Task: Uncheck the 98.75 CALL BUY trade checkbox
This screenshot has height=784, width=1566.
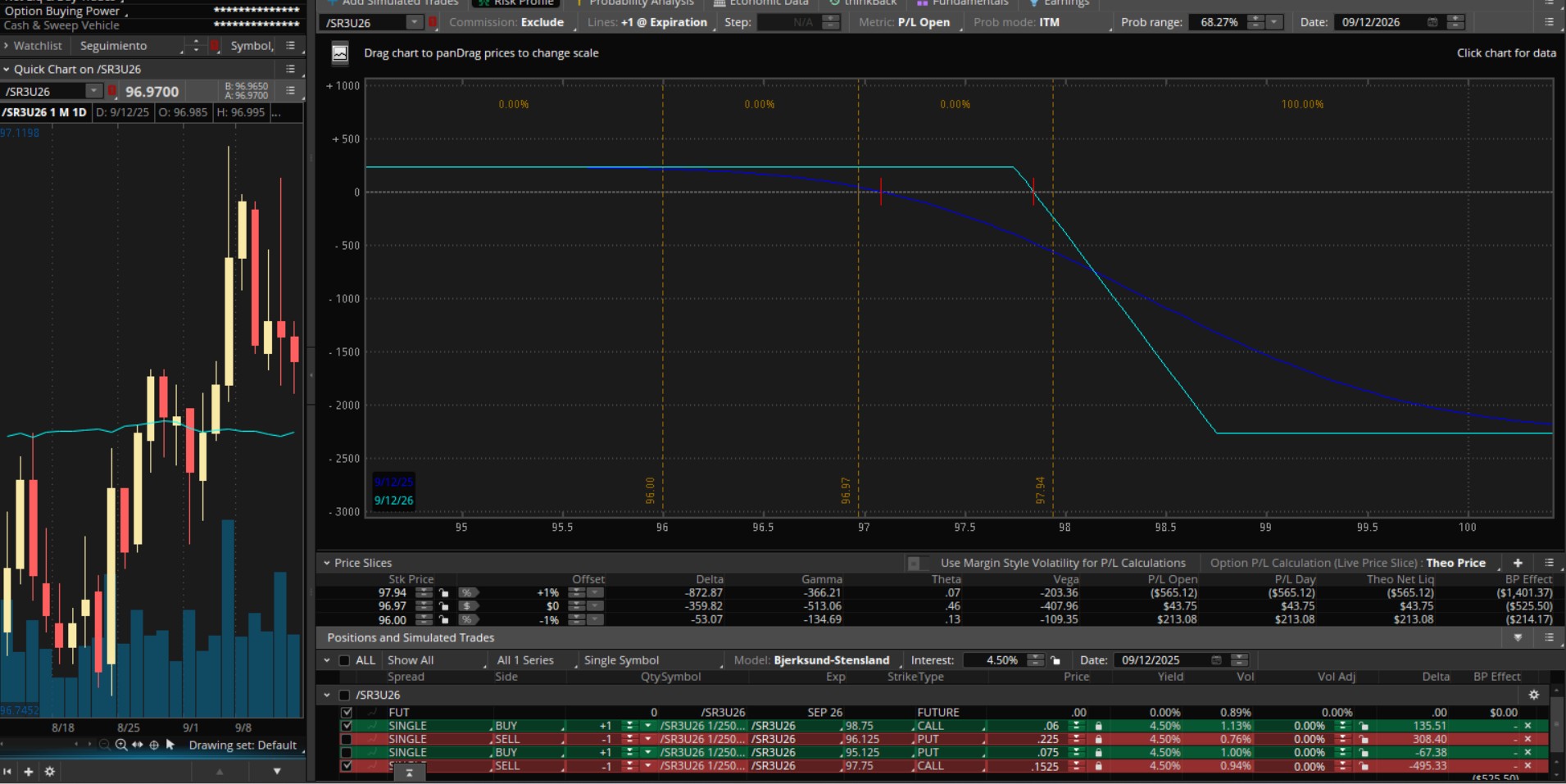Action: tap(347, 726)
